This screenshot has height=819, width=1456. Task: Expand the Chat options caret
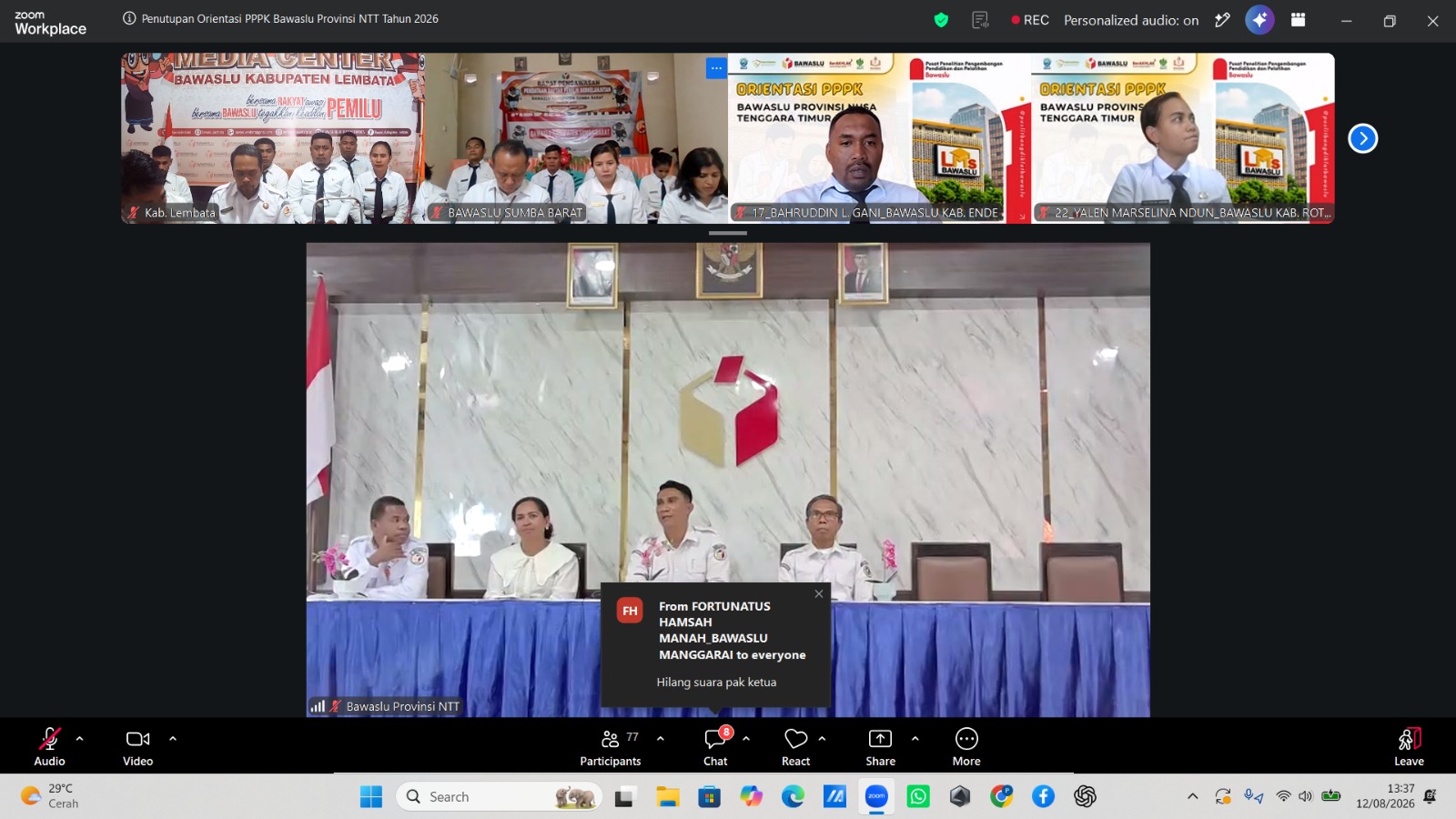click(746, 739)
